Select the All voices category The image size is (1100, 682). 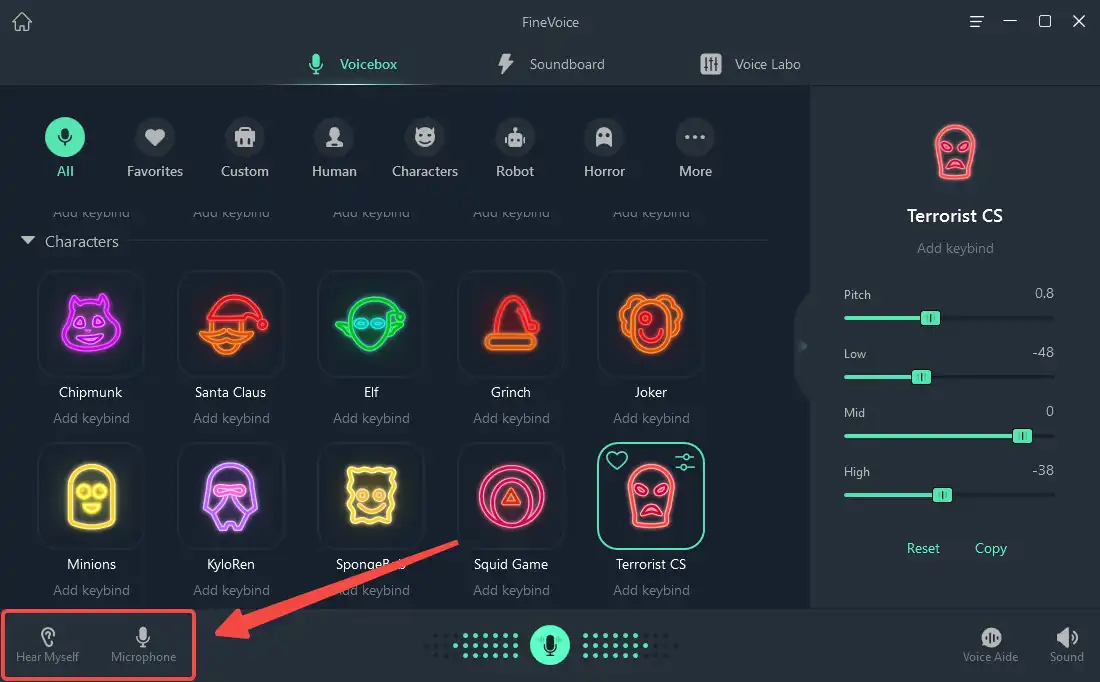(x=65, y=148)
